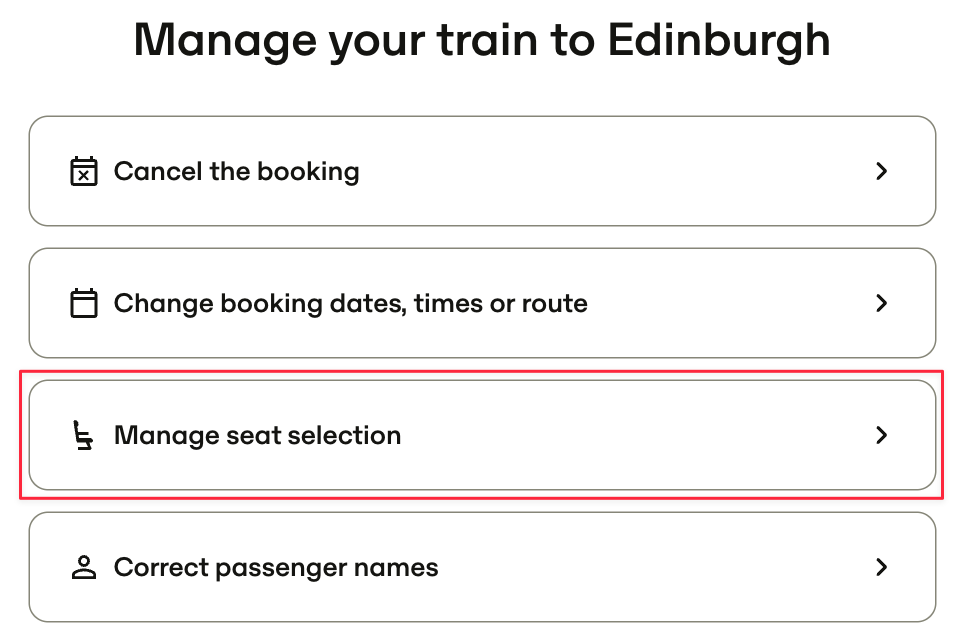958x641 pixels.
Task: Choose the "Manage seat selection" text label
Action: (x=257, y=436)
